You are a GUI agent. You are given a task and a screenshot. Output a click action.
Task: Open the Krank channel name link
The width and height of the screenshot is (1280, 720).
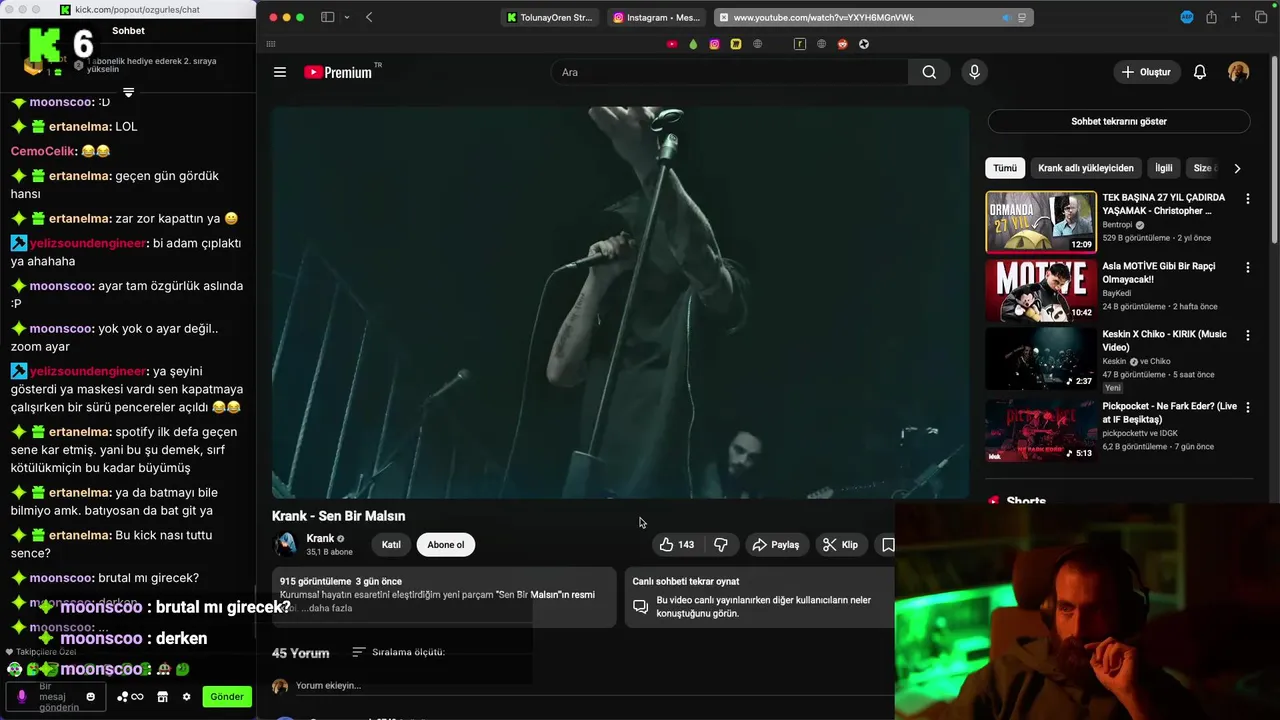pyautogui.click(x=320, y=538)
